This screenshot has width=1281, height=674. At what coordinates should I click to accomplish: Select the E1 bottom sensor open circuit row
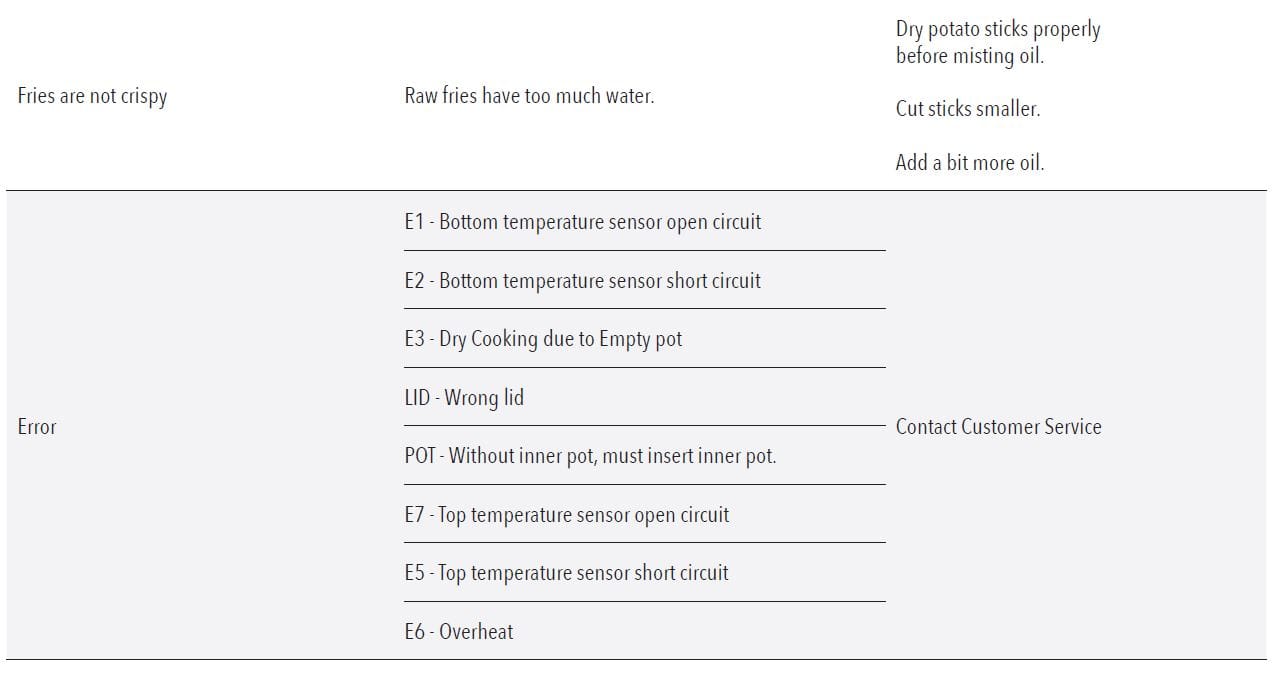pyautogui.click(x=582, y=222)
